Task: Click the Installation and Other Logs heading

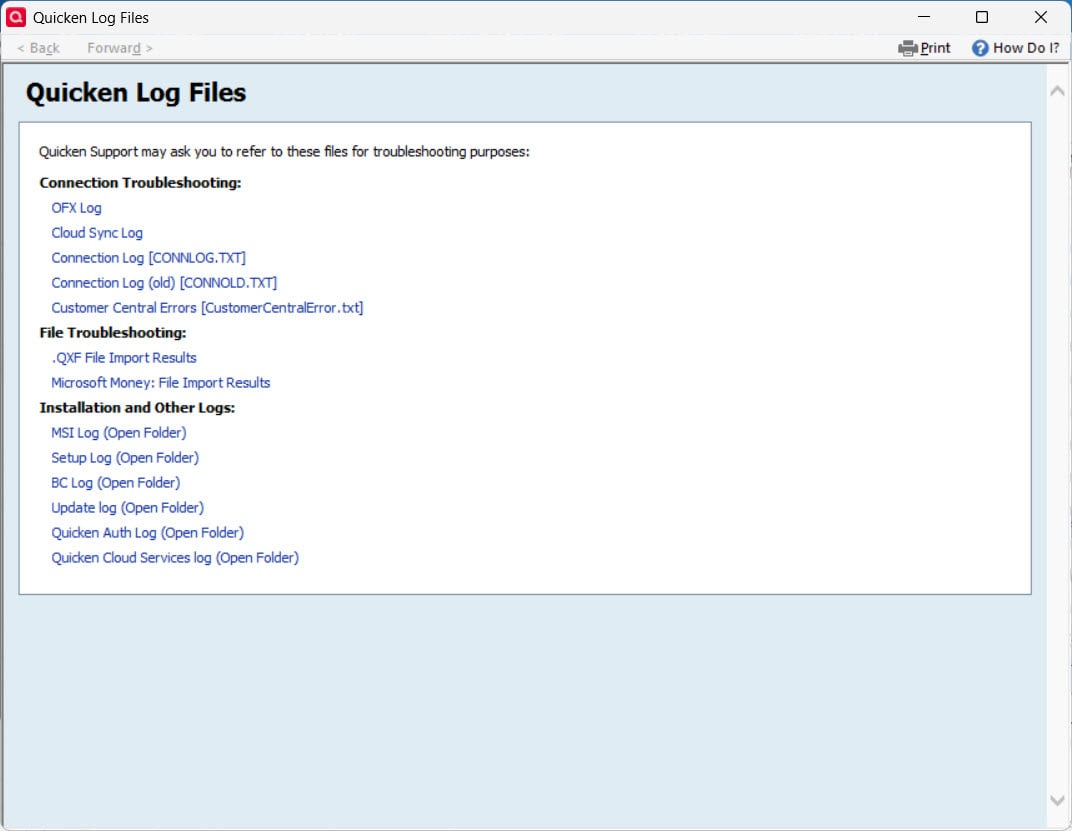Action: point(137,408)
